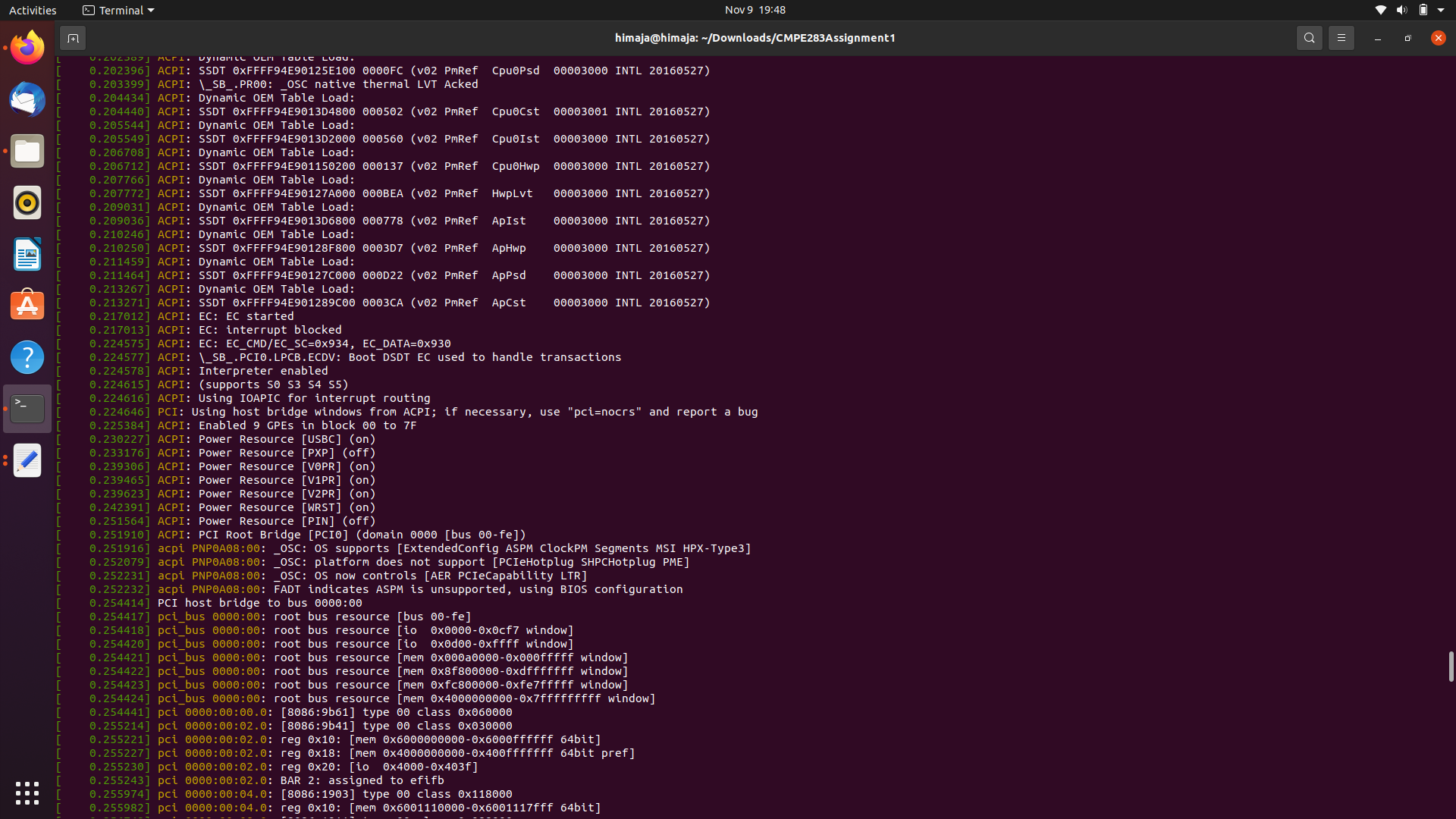Screen dimensions: 1456x819
Task: Click the 'Cpu0Psd' SSDT entry
Action: 516,71
